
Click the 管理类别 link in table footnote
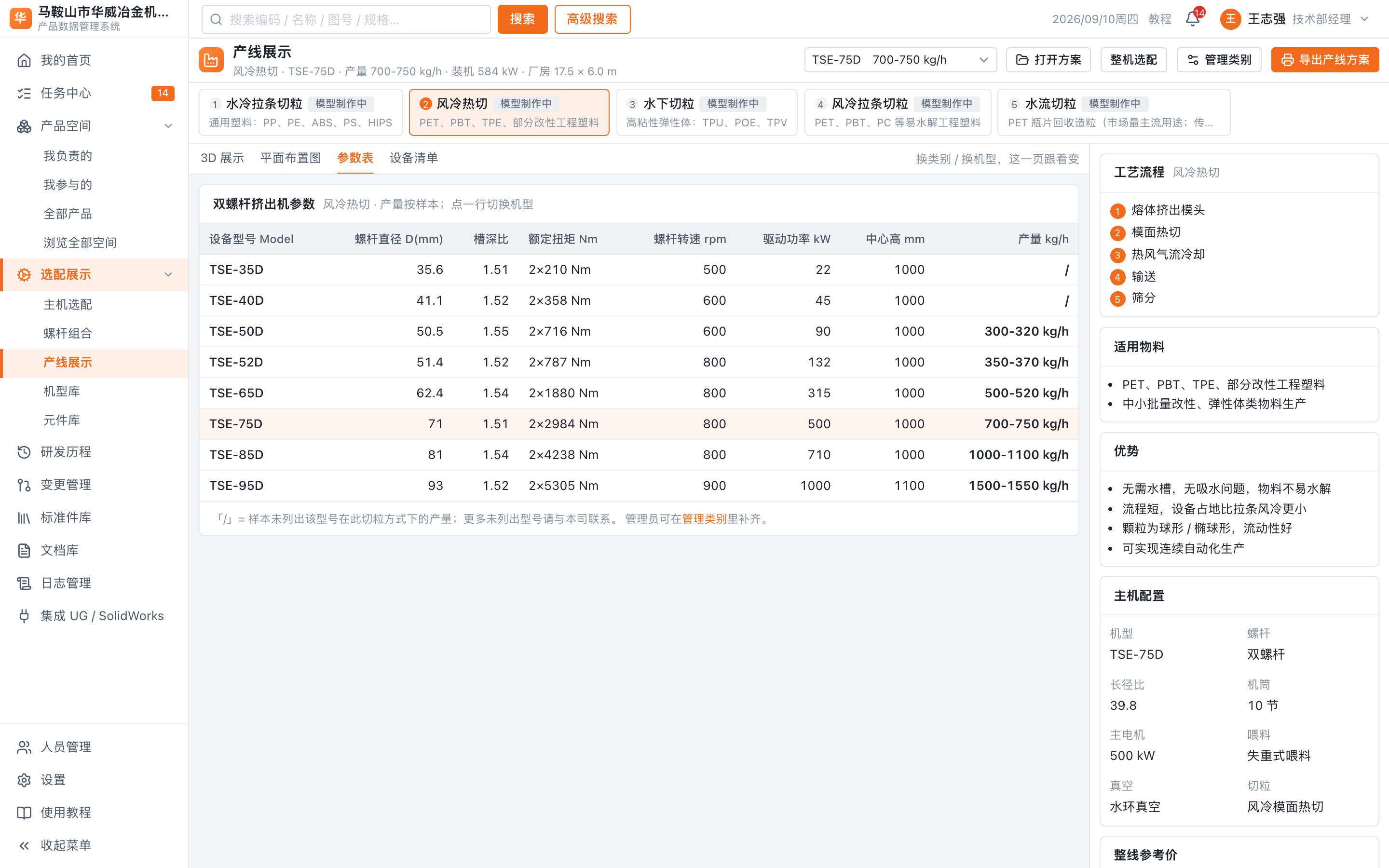(x=704, y=518)
